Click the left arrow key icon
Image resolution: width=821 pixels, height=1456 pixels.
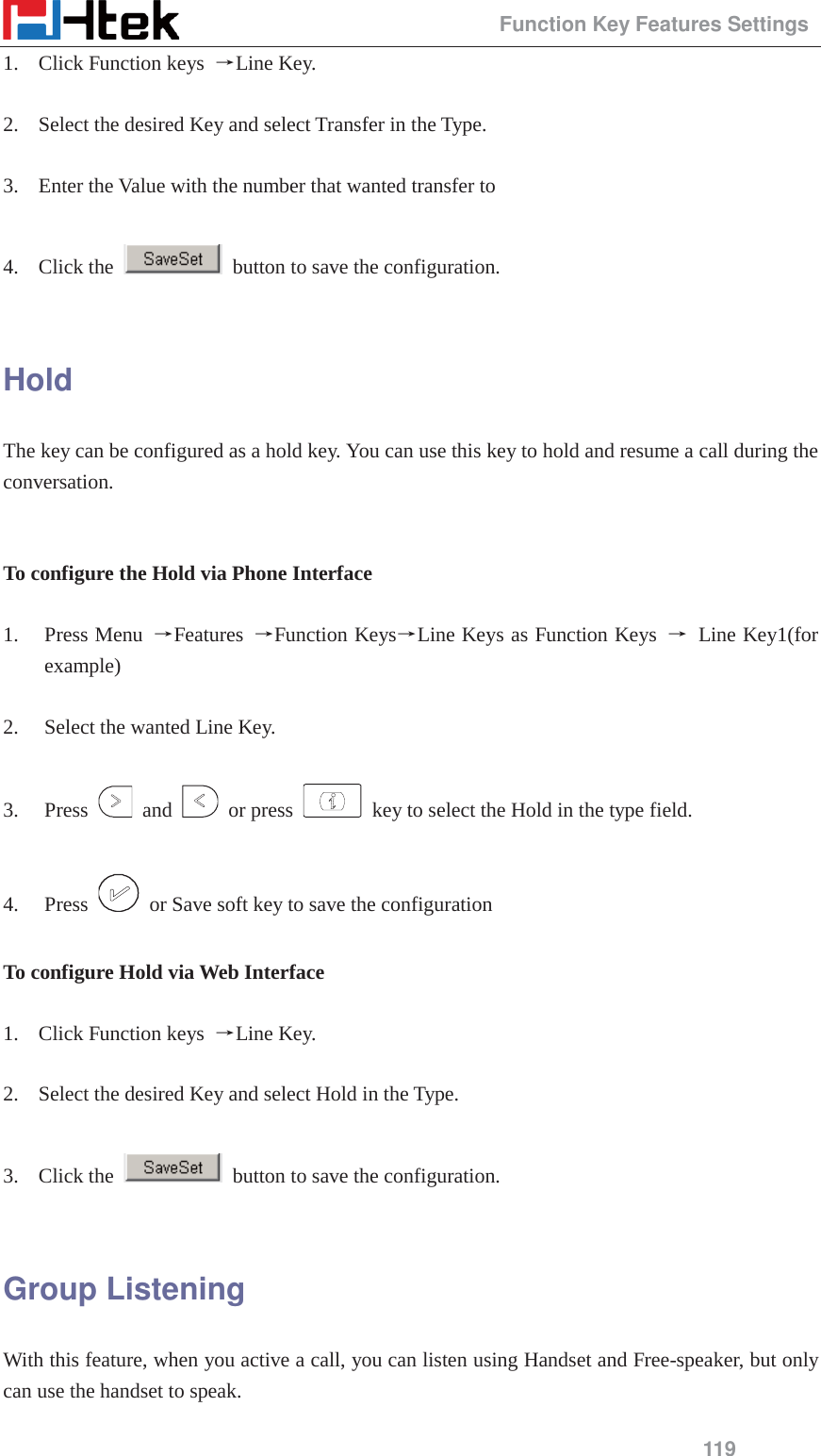click(x=200, y=802)
